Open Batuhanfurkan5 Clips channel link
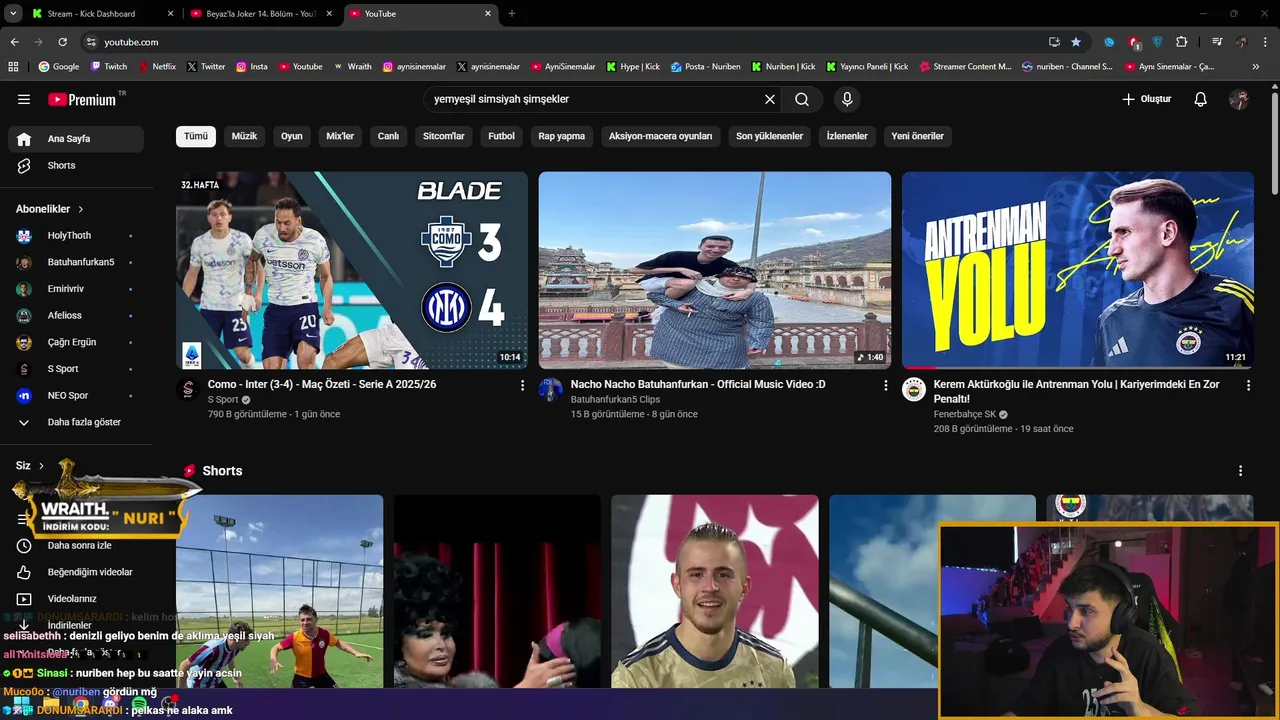1280x720 pixels. [x=615, y=400]
